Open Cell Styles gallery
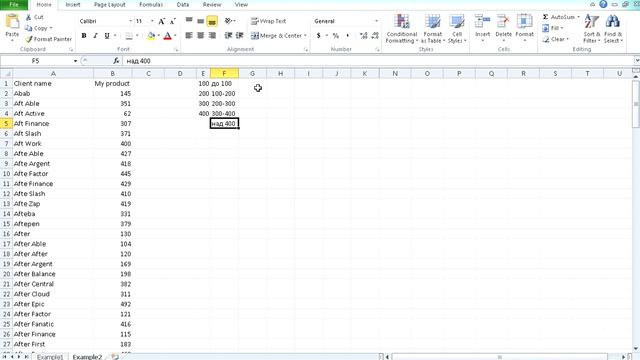The height and width of the screenshot is (360, 640). pyautogui.click(x=457, y=29)
